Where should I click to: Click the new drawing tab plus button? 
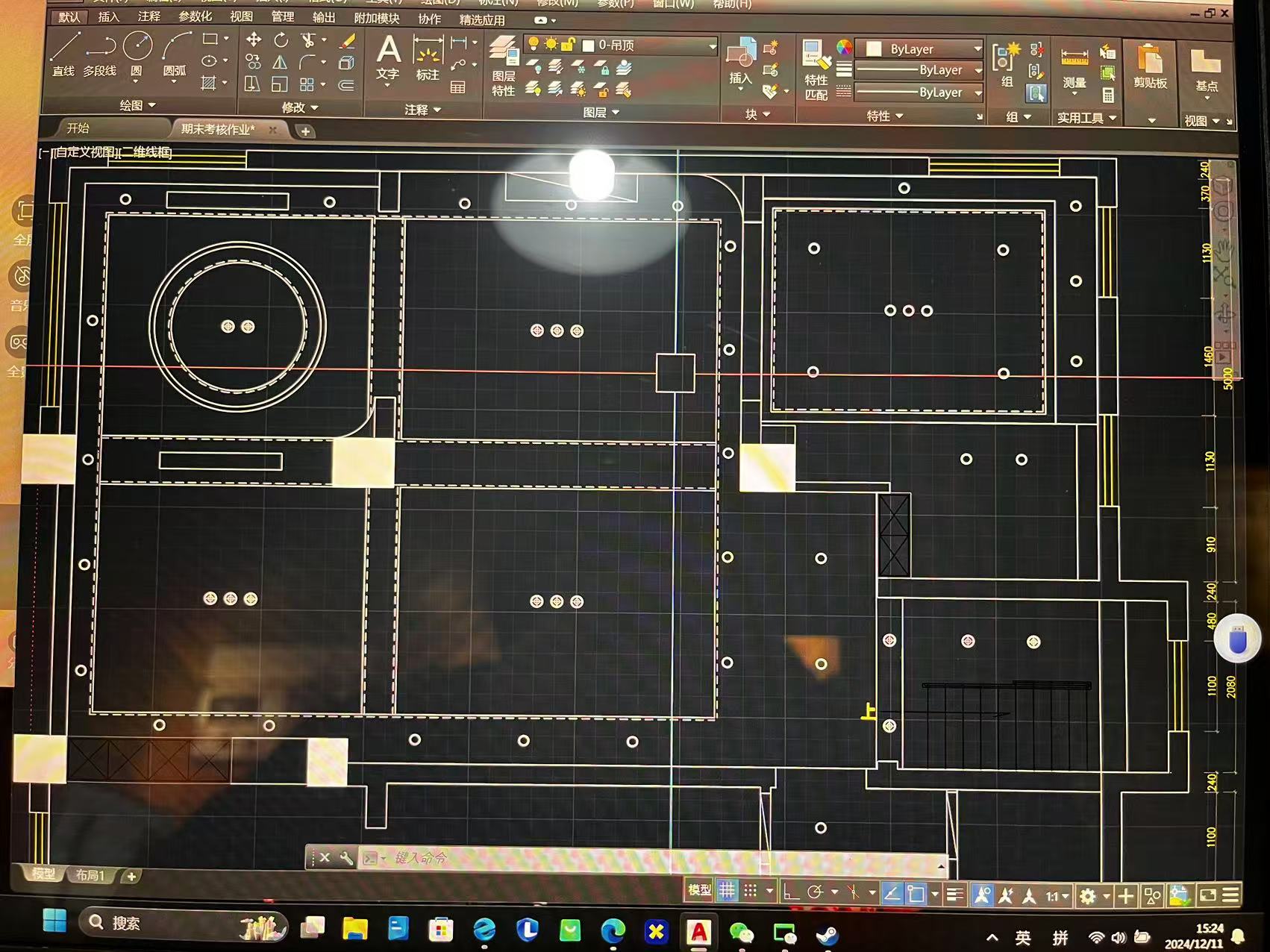point(305,131)
